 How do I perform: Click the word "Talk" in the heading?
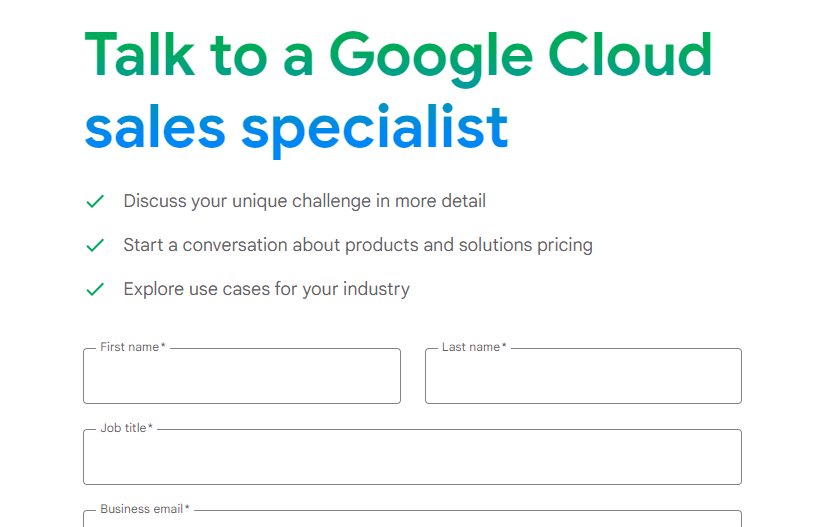click(140, 54)
